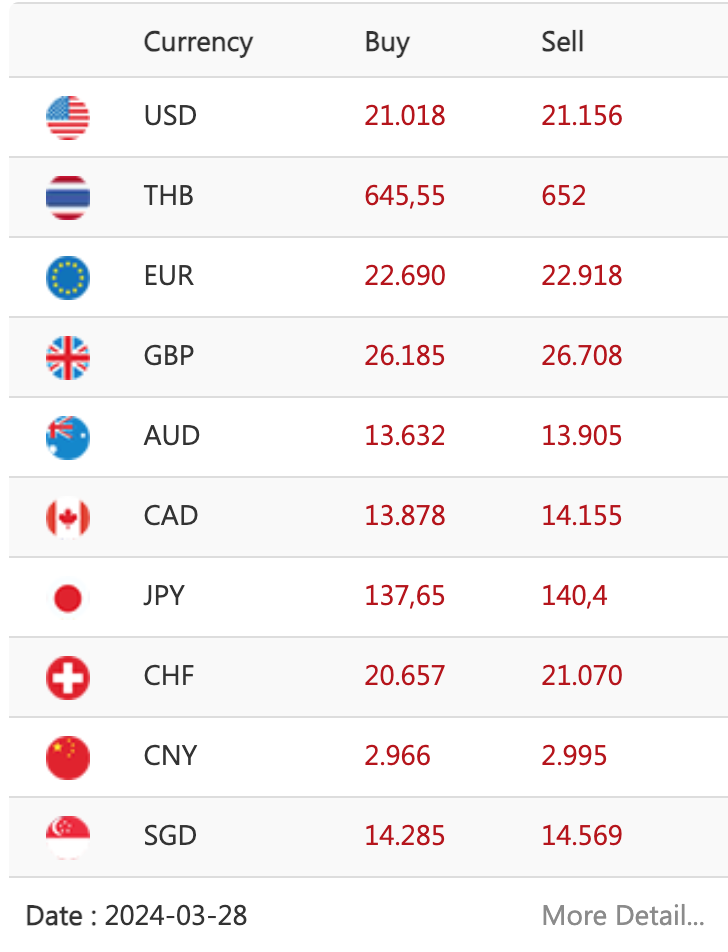The height and width of the screenshot is (952, 728).
Task: Click the Buy column header
Action: (x=387, y=42)
